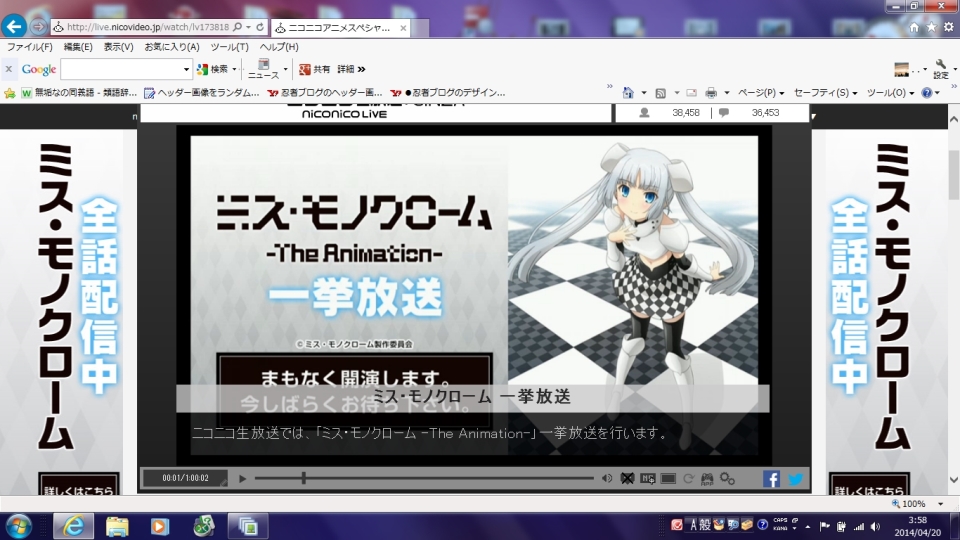The height and width of the screenshot is (540, 960).
Task: Toggle IME conversion mode 般 indicator
Action: coord(705,525)
